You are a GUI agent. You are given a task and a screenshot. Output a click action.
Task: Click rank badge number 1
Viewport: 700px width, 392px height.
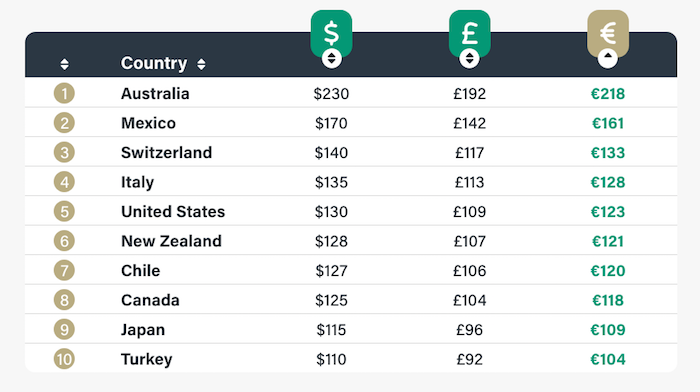click(64, 94)
